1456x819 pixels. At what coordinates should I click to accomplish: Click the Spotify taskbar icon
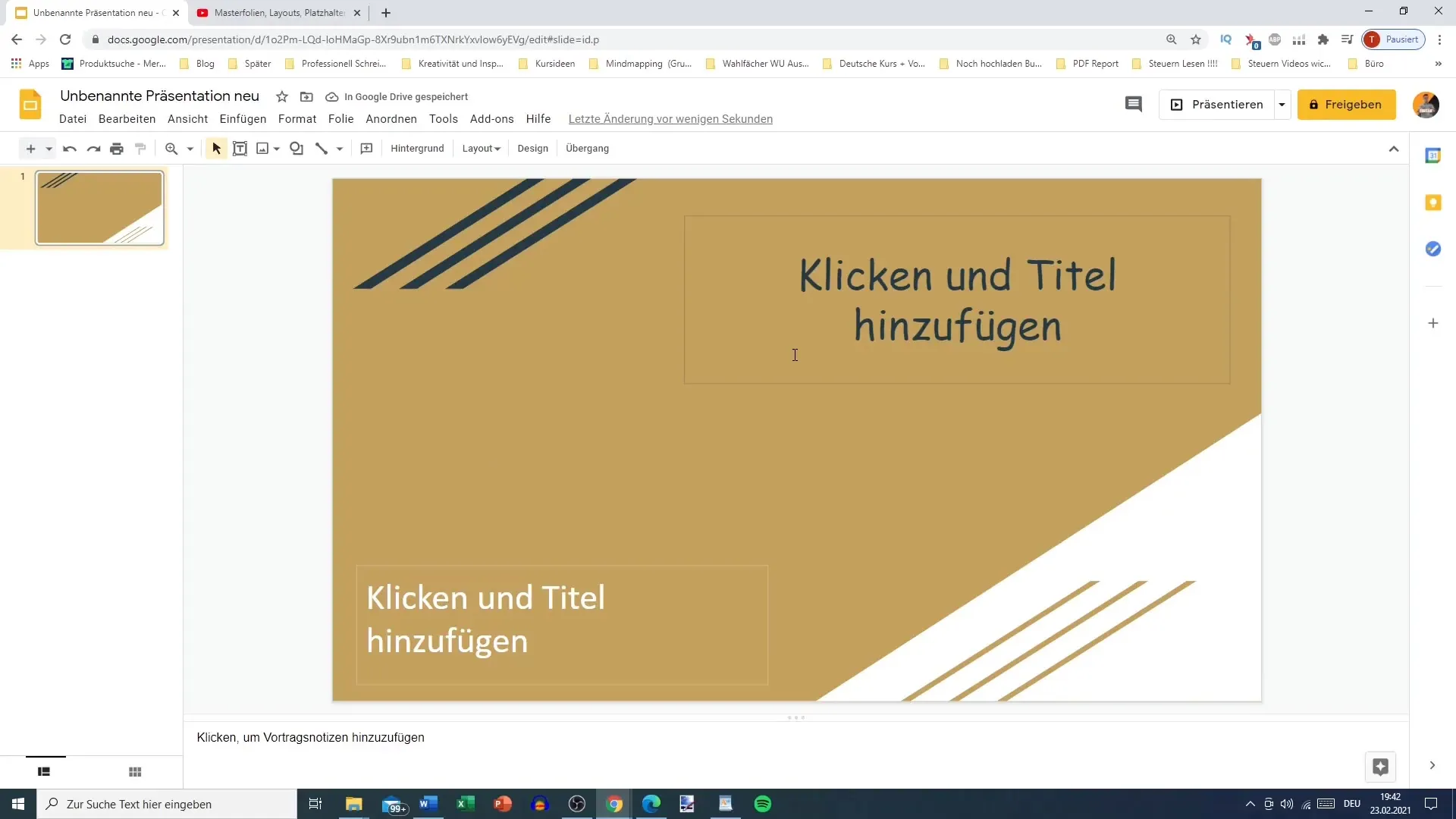[763, 804]
